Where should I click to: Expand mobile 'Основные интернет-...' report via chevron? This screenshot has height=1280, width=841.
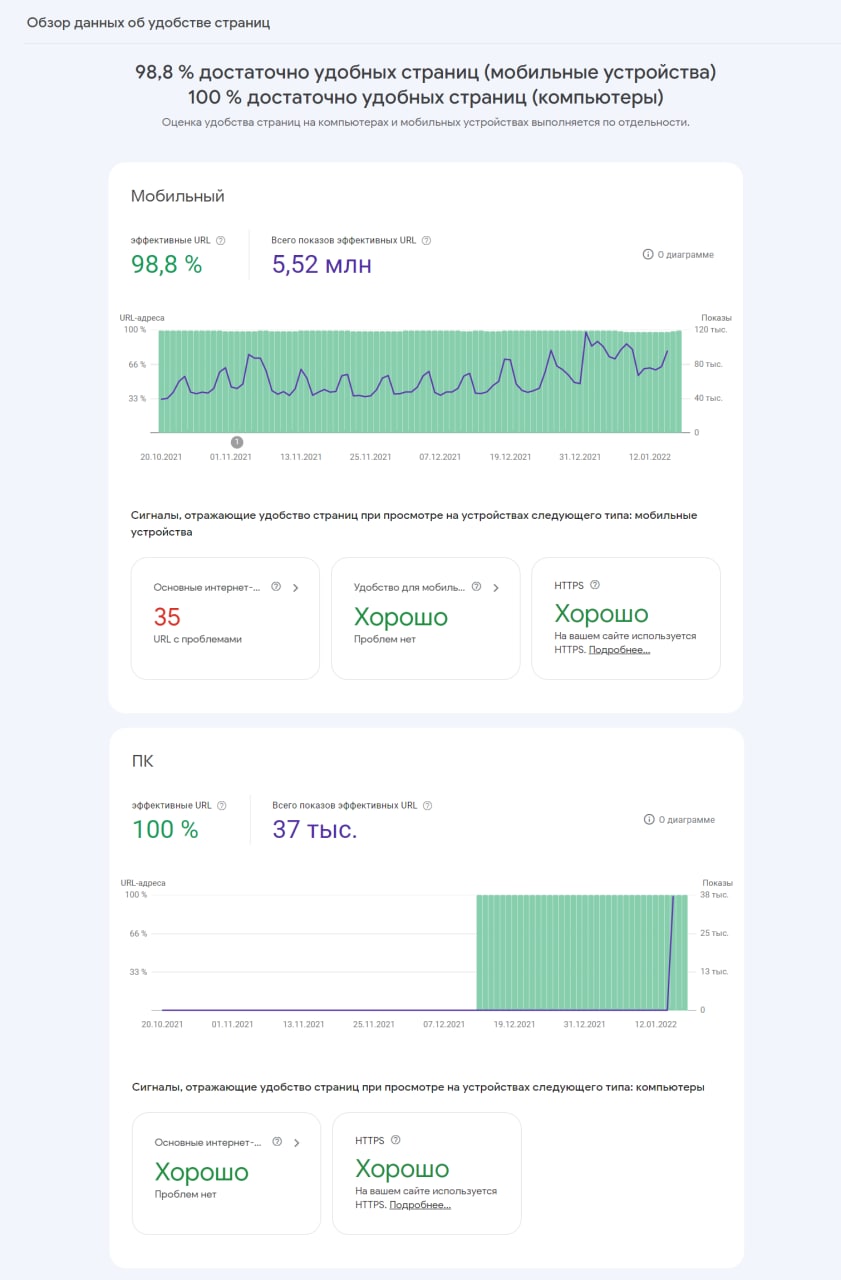coord(296,588)
